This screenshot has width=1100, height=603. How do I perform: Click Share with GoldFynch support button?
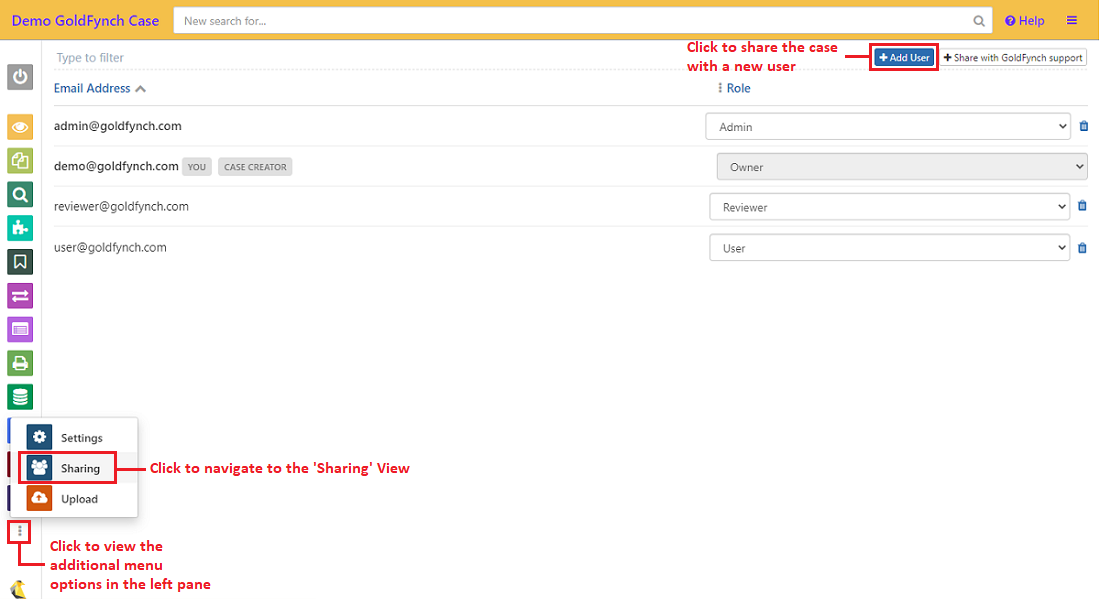pos(1012,58)
